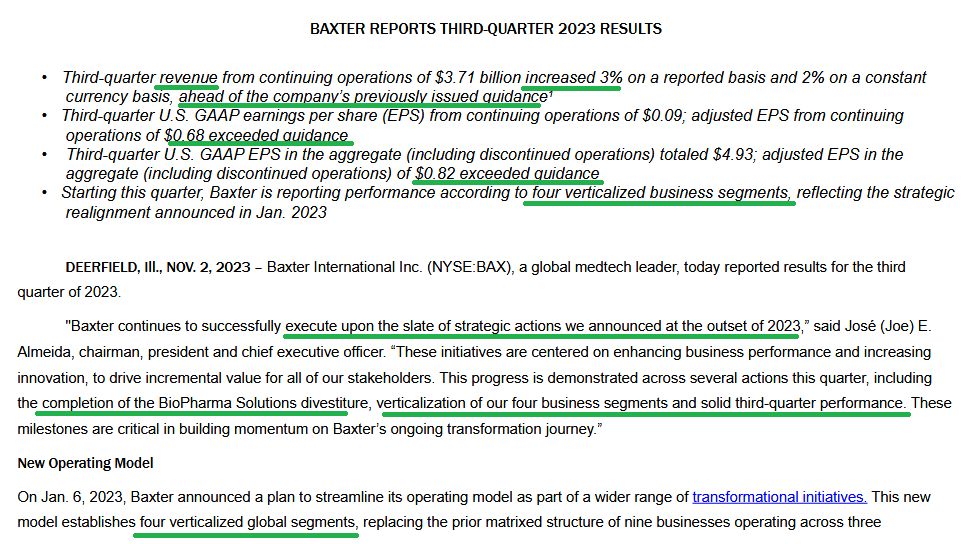Click 'ahead of the company's previously issued guidance'
Screen dimensions: 967x544
pyautogui.click(x=363, y=97)
